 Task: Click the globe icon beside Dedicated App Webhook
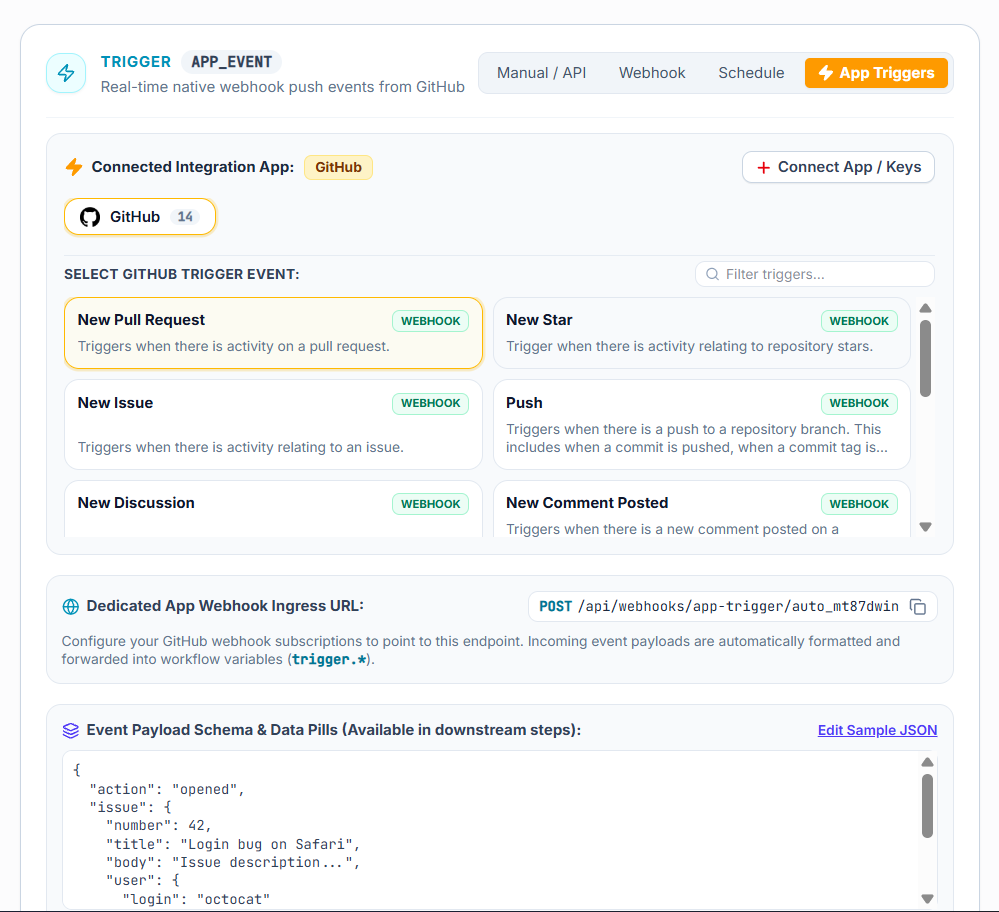[x=71, y=607]
